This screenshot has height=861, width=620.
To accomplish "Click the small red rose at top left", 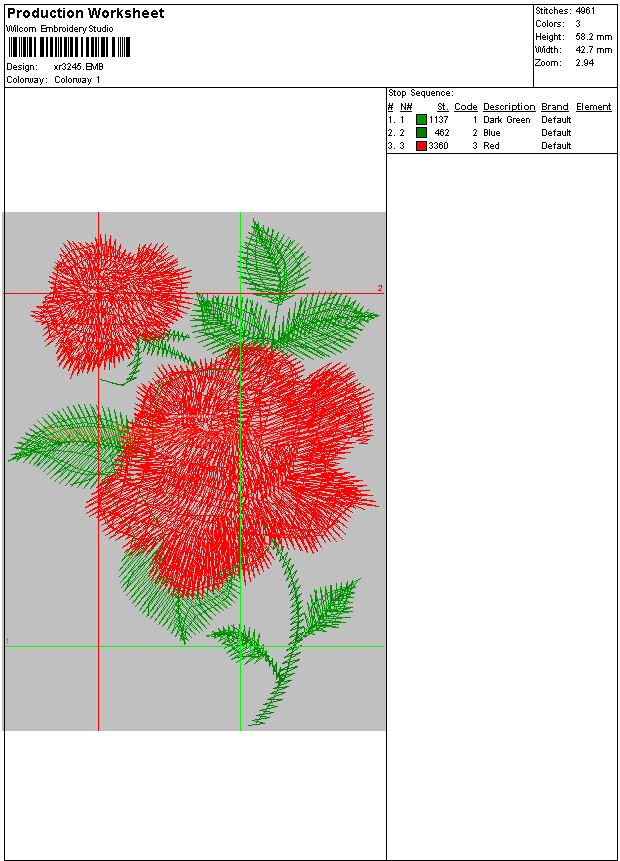I will coord(110,300).
